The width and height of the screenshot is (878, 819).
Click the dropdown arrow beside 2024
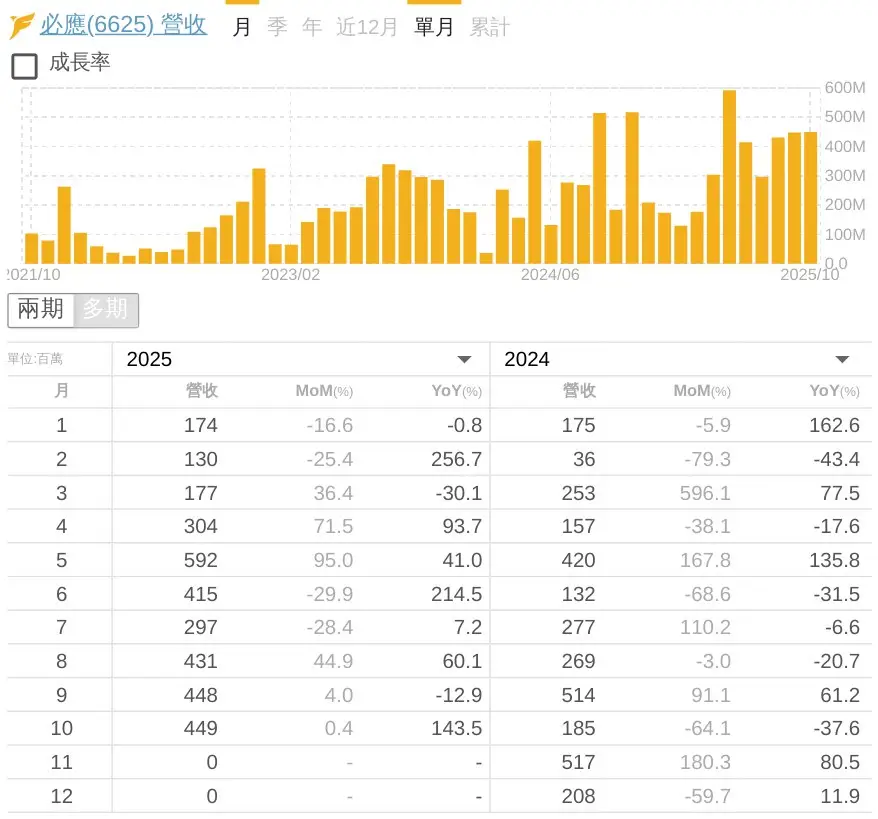(x=842, y=359)
